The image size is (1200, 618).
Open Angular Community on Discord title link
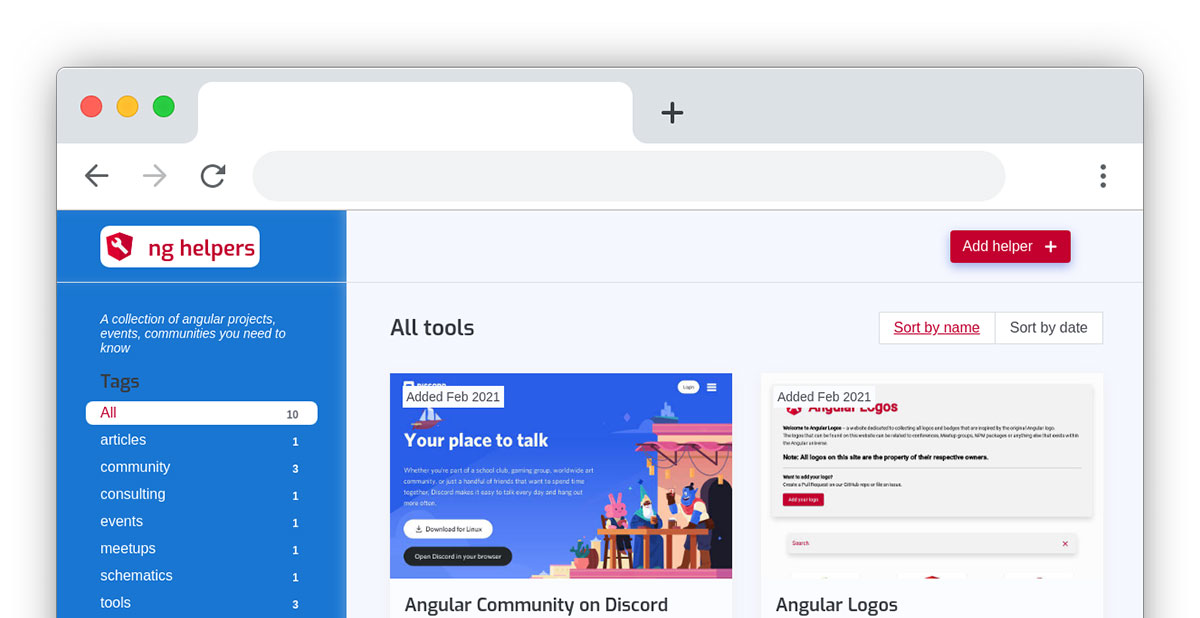coord(536,604)
